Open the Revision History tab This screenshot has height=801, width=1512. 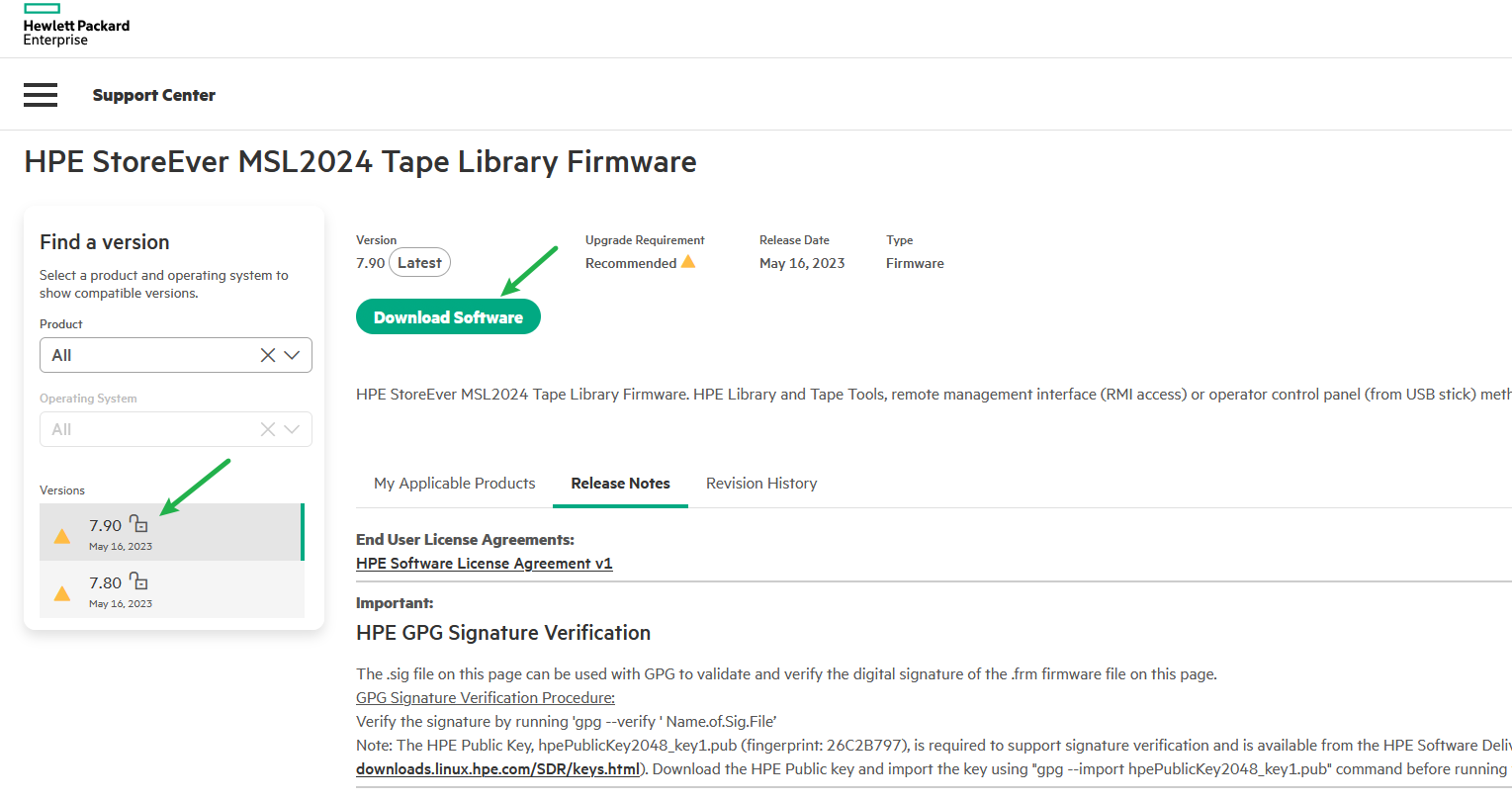click(x=761, y=484)
